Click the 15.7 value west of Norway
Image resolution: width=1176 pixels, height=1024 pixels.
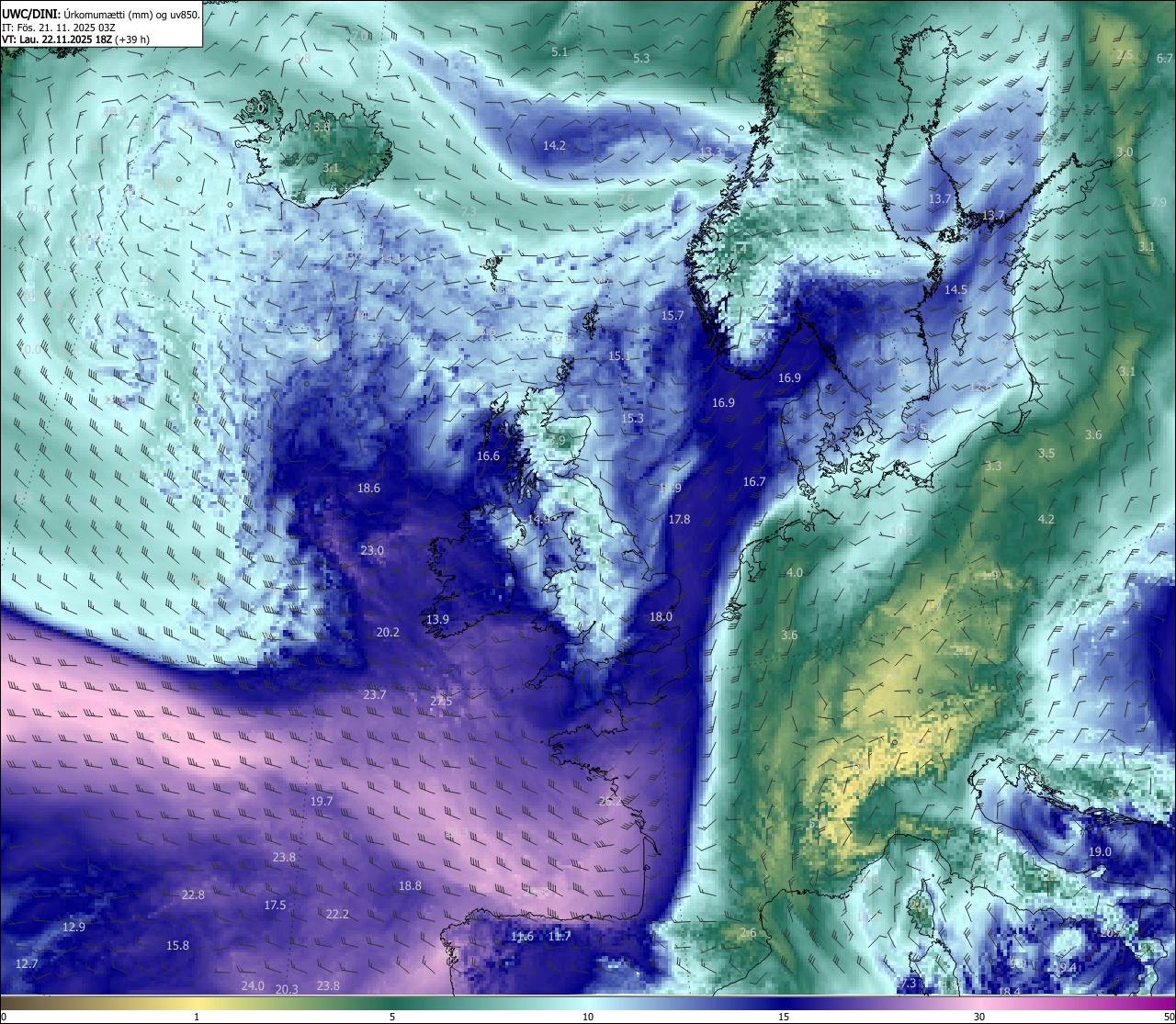(673, 315)
